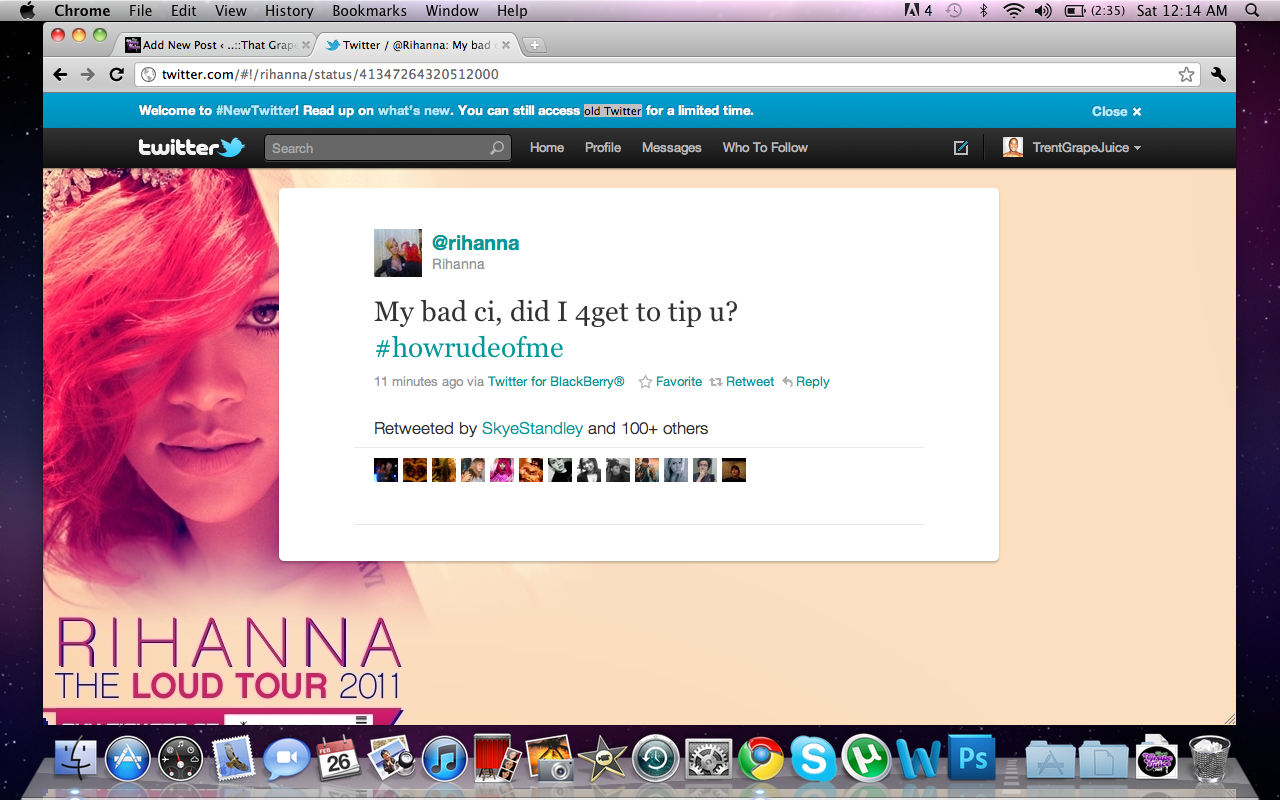Open Dashboard from the dock
The width and height of the screenshot is (1280, 800).
[x=181, y=760]
